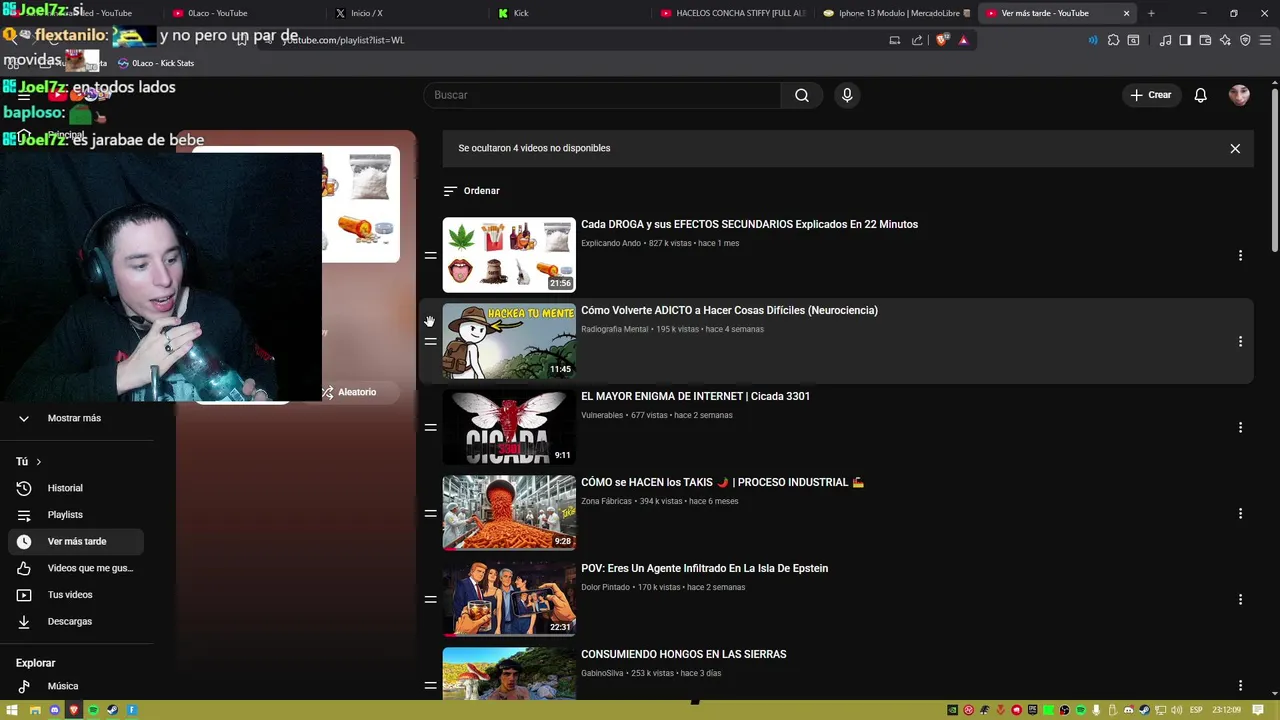Open options for TAKIS video
The image size is (1280, 720).
pyautogui.click(x=1240, y=513)
